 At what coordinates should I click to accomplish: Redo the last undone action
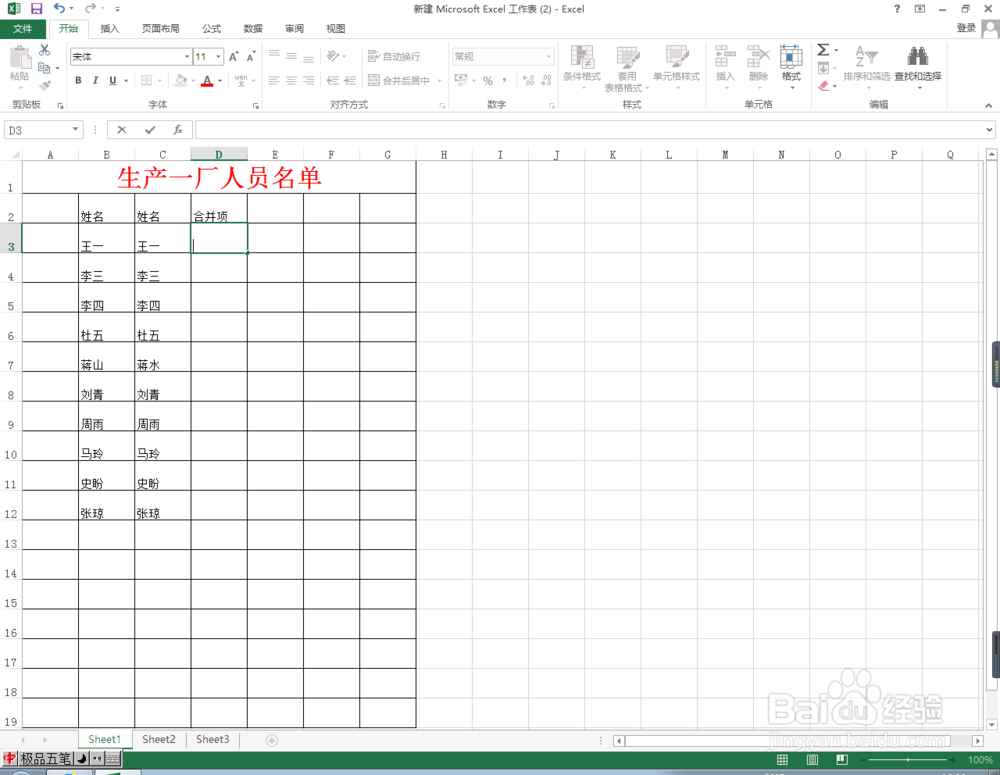tap(90, 8)
